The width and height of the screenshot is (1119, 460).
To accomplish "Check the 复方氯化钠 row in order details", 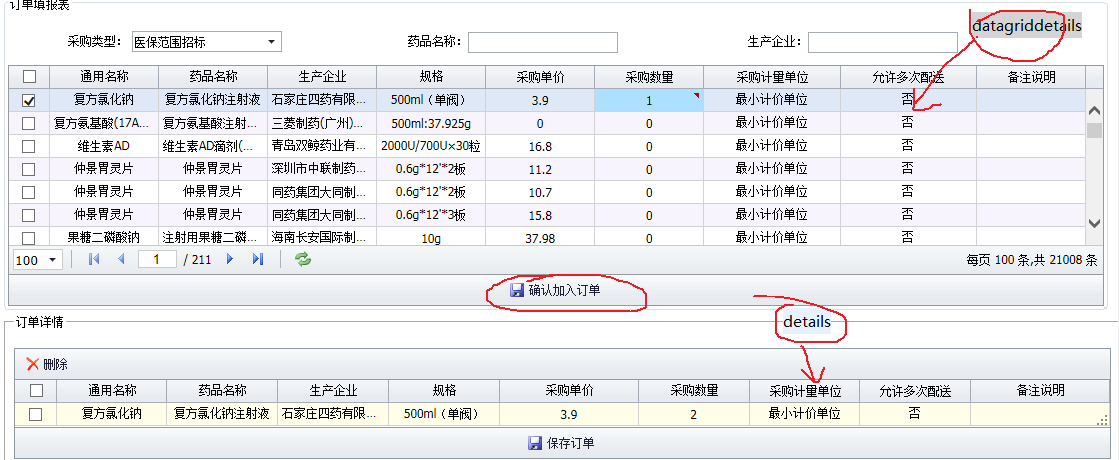I will pyautogui.click(x=35, y=414).
